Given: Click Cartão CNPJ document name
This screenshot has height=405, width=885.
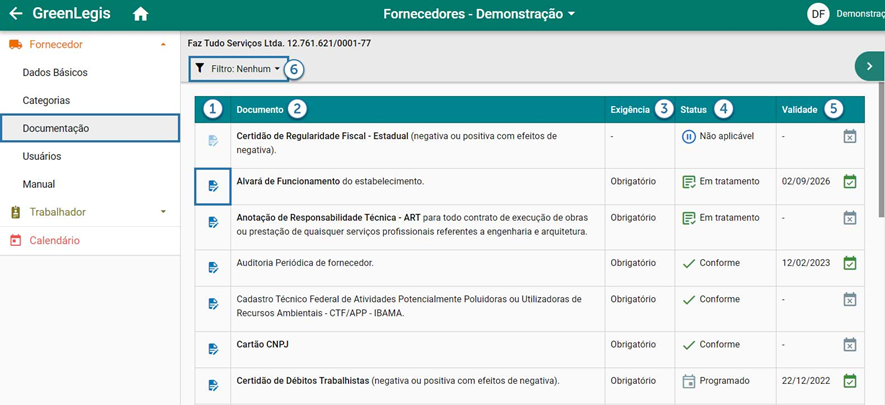Looking at the screenshot, I should (262, 344).
